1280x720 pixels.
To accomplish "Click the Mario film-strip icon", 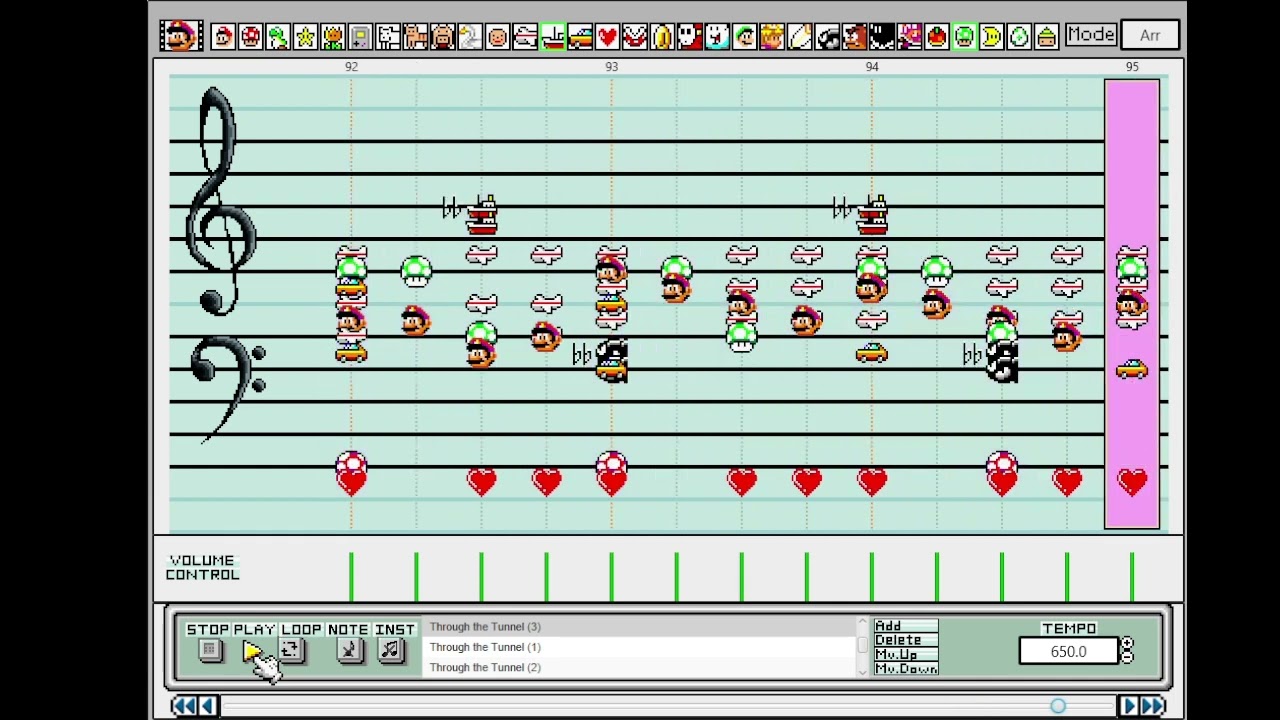I will point(181,36).
